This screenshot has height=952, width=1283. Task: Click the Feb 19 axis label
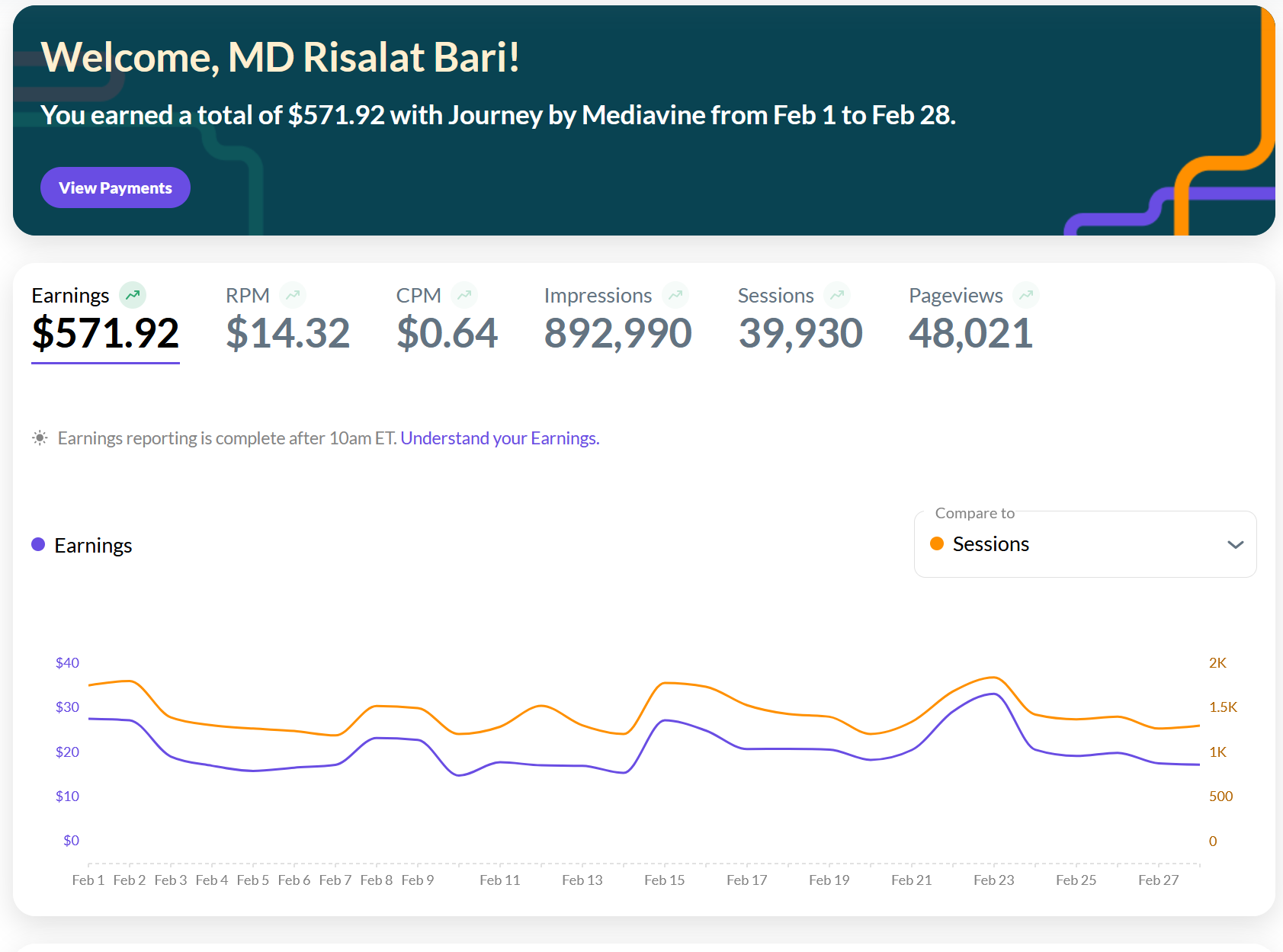point(829,880)
